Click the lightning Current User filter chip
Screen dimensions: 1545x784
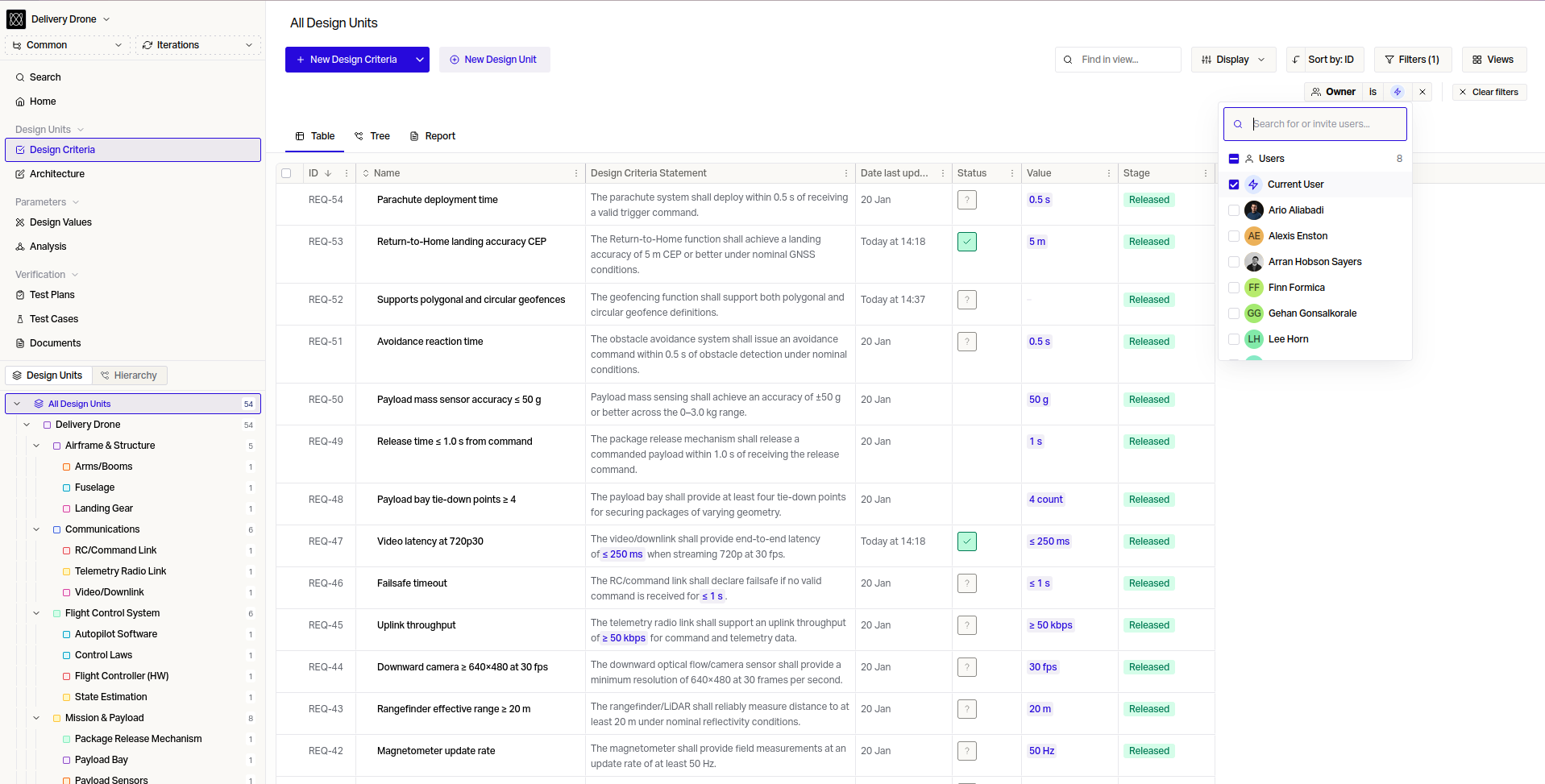coord(1398,92)
